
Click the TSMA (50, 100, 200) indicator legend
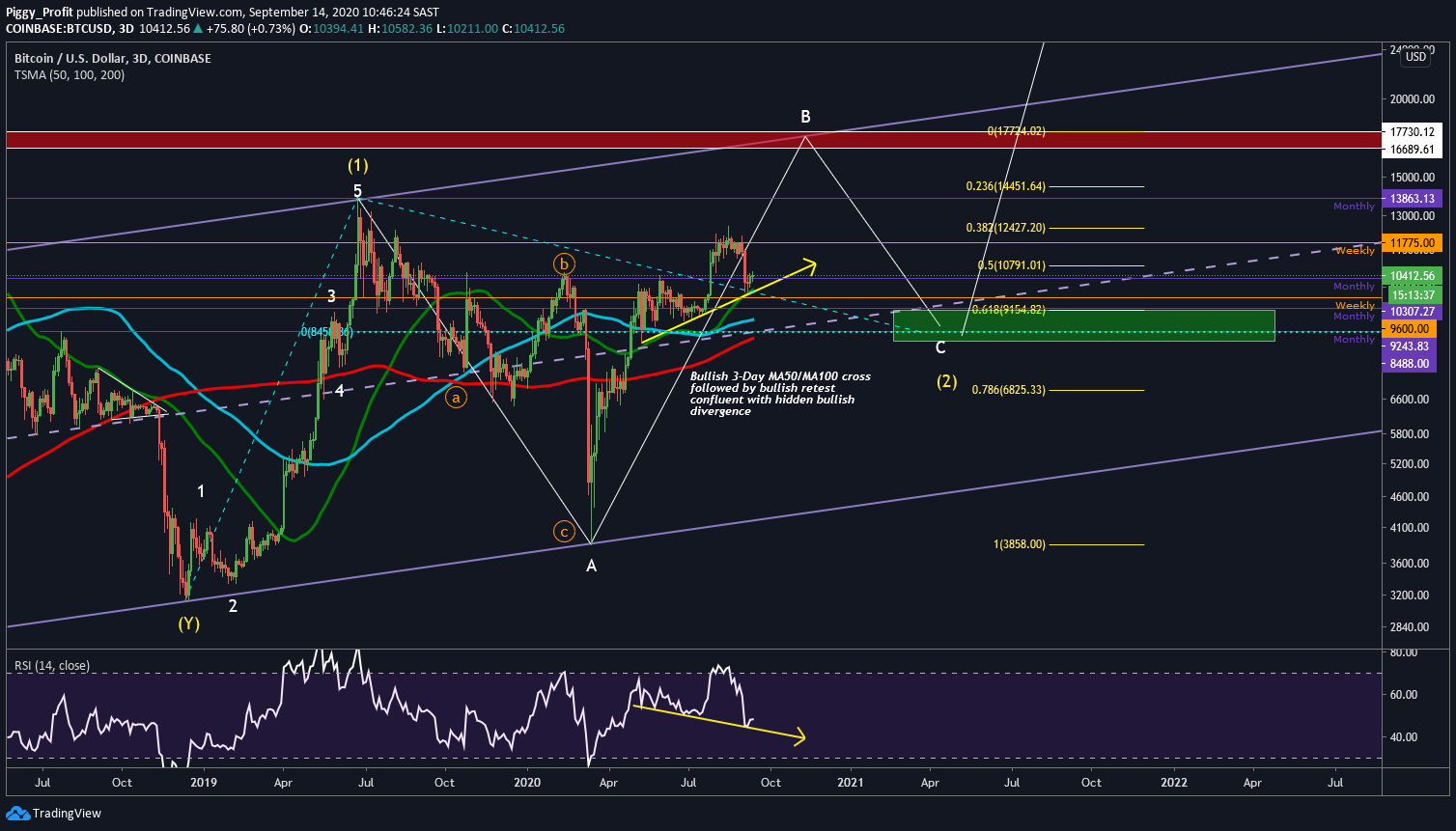(x=70, y=75)
